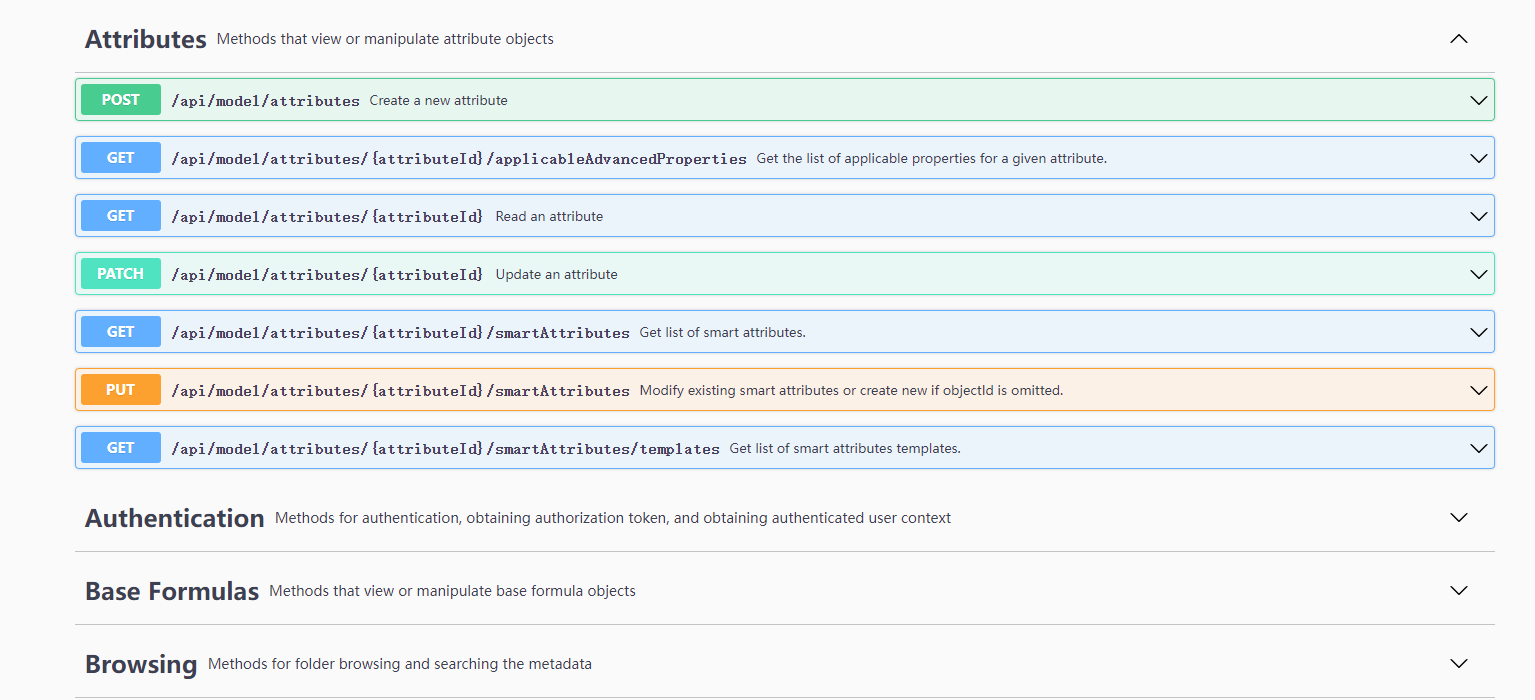
Task: Expand the PUT smartAttributes row arrow
Action: 1478,390
